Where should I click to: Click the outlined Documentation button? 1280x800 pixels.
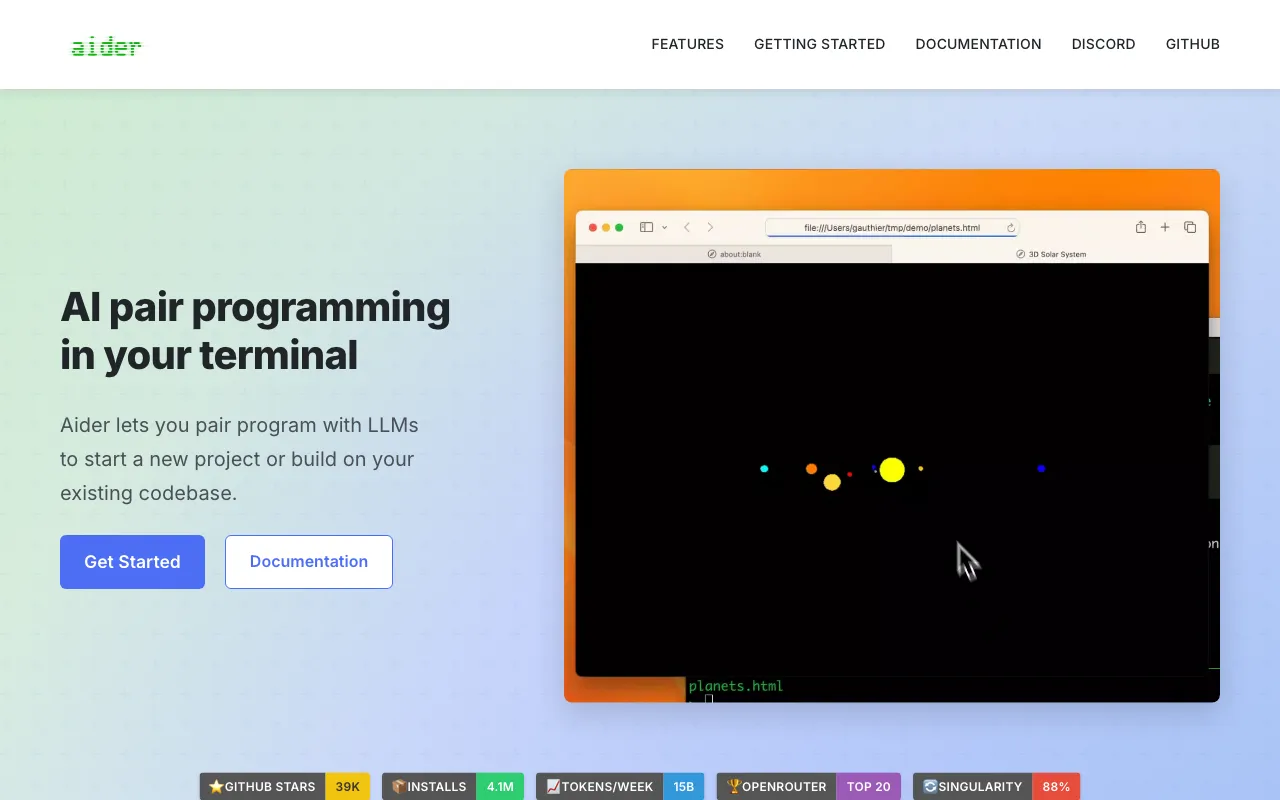click(x=309, y=562)
